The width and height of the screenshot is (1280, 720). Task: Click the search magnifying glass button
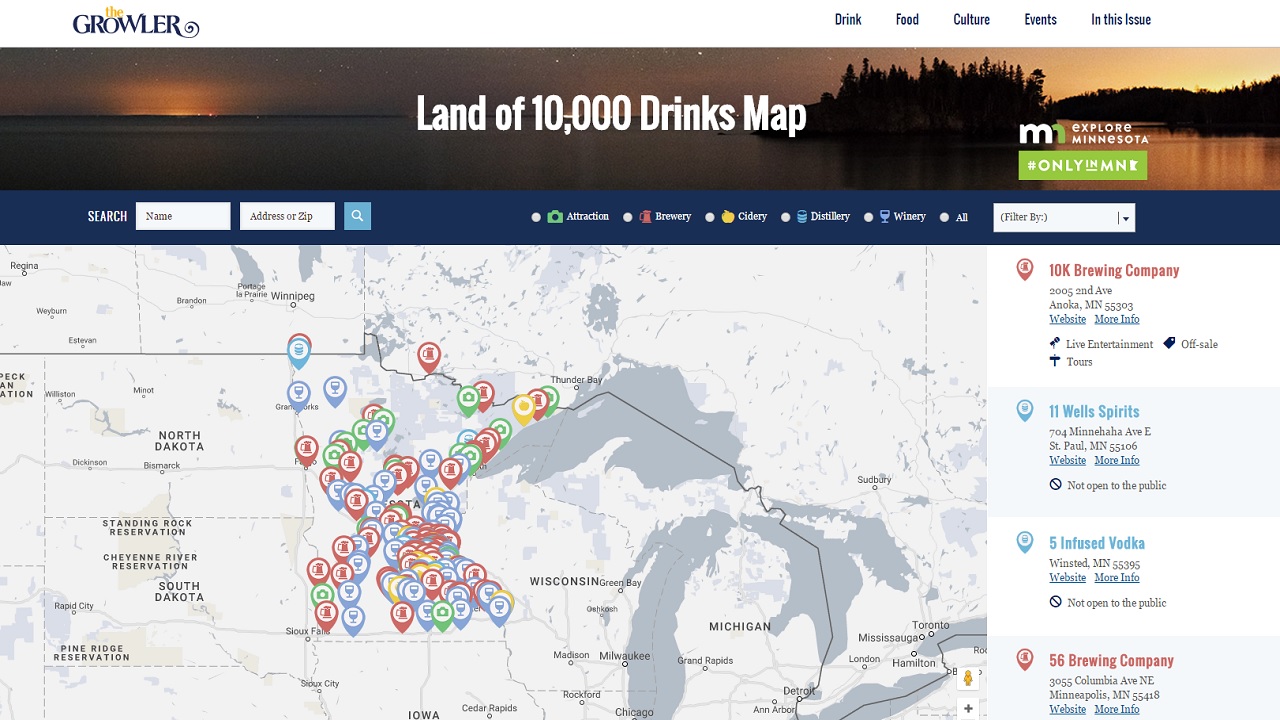(357, 216)
